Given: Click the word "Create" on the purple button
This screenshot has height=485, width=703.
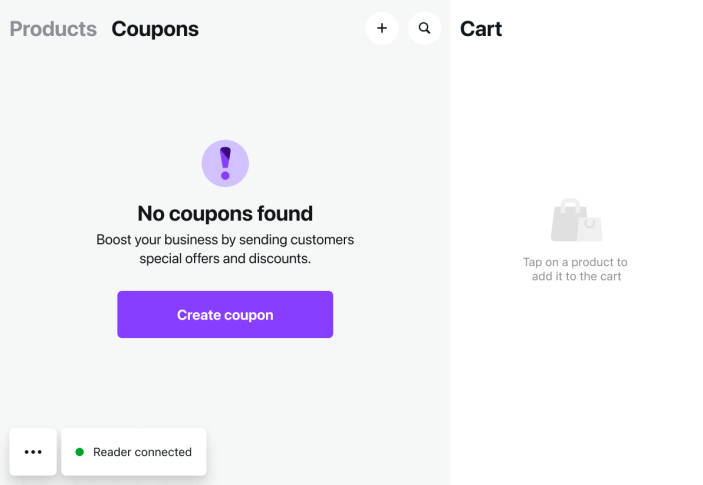Looking at the screenshot, I should [x=198, y=315].
